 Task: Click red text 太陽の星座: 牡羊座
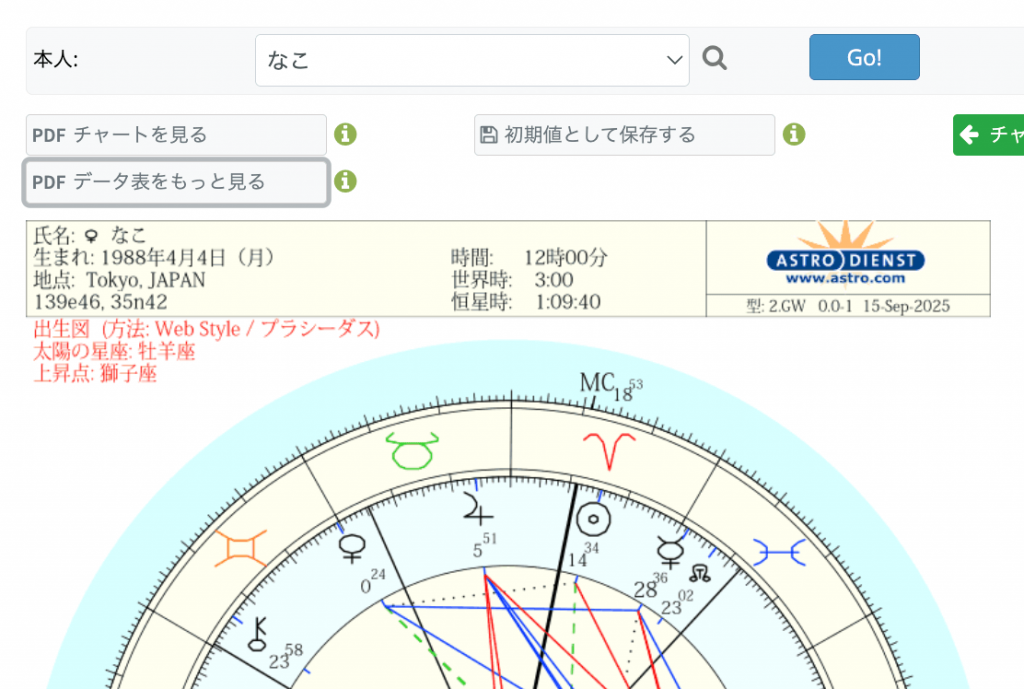pos(114,351)
